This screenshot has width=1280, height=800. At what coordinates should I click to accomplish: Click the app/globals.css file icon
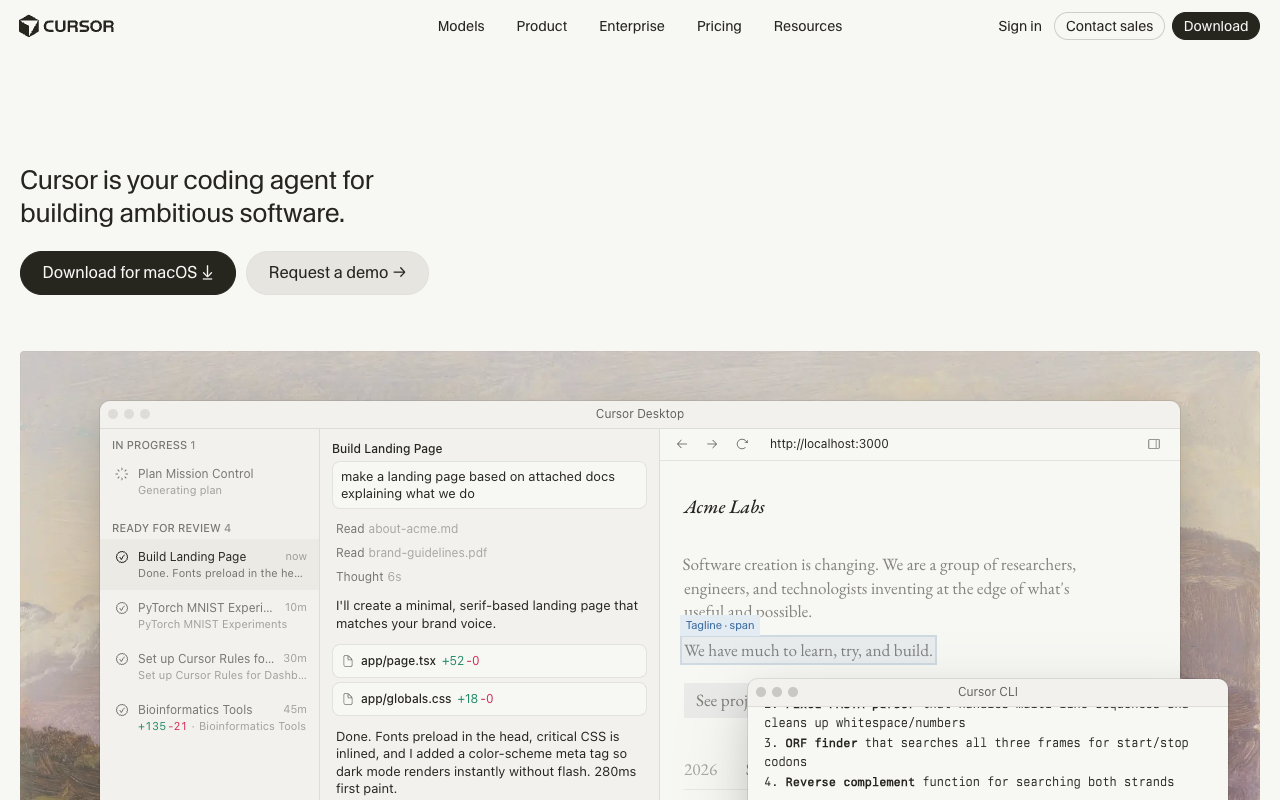(348, 699)
